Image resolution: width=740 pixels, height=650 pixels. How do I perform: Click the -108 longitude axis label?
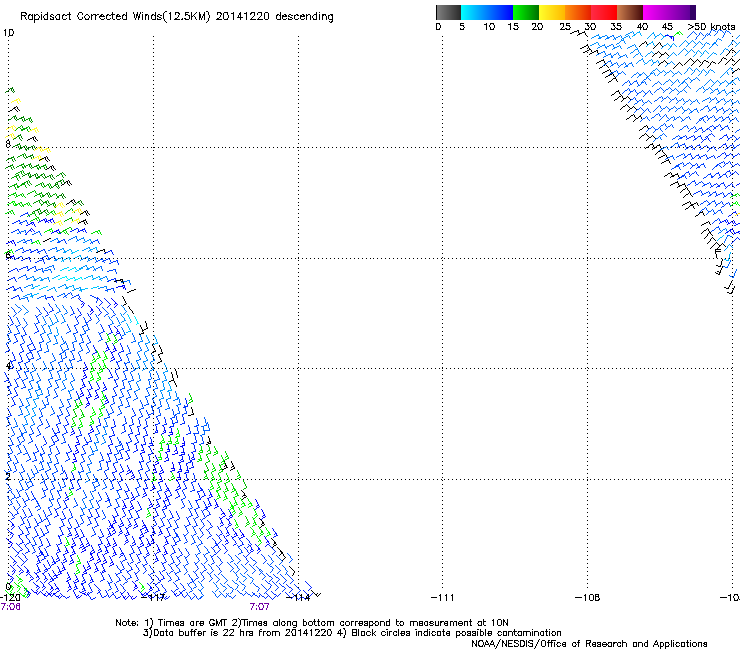click(x=587, y=598)
